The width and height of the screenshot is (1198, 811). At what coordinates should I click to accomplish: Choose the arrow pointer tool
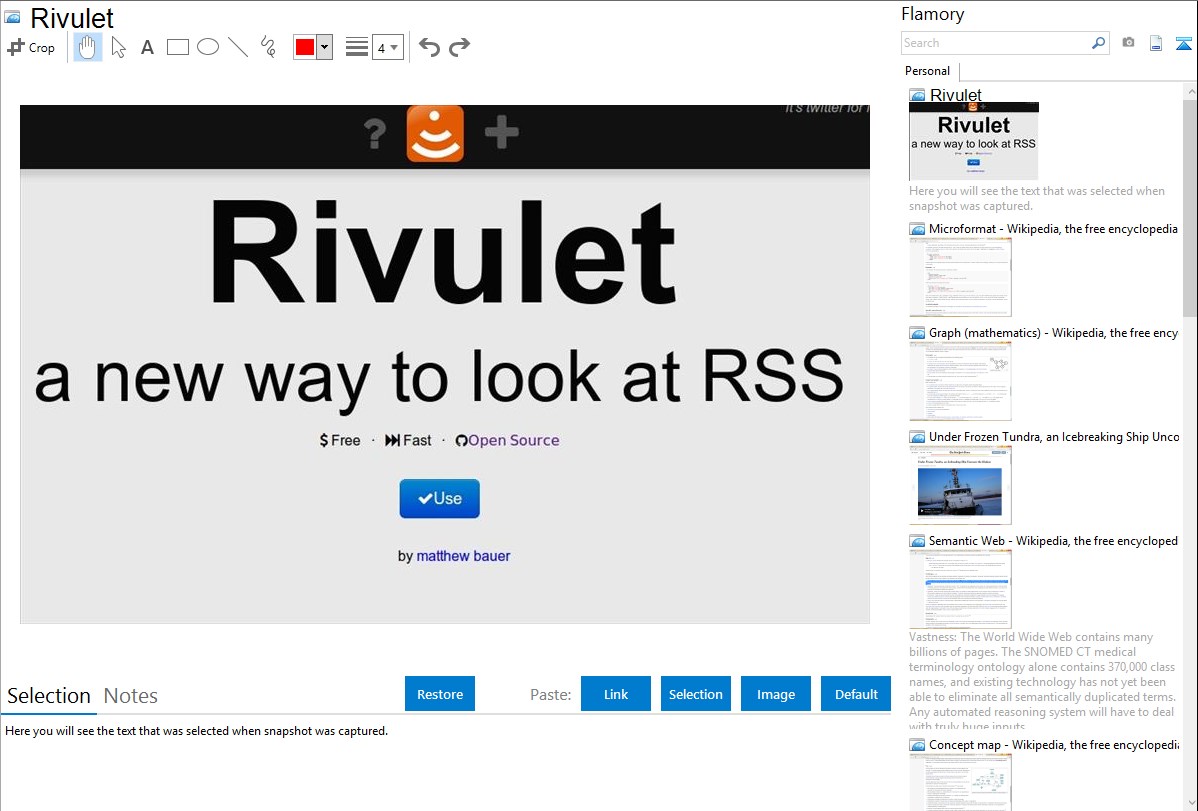(x=118, y=47)
